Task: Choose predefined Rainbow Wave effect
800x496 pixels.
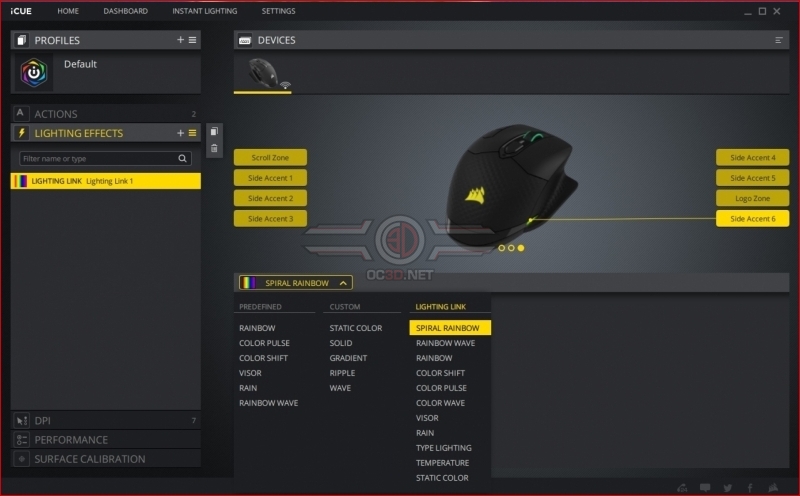Action: click(268, 403)
